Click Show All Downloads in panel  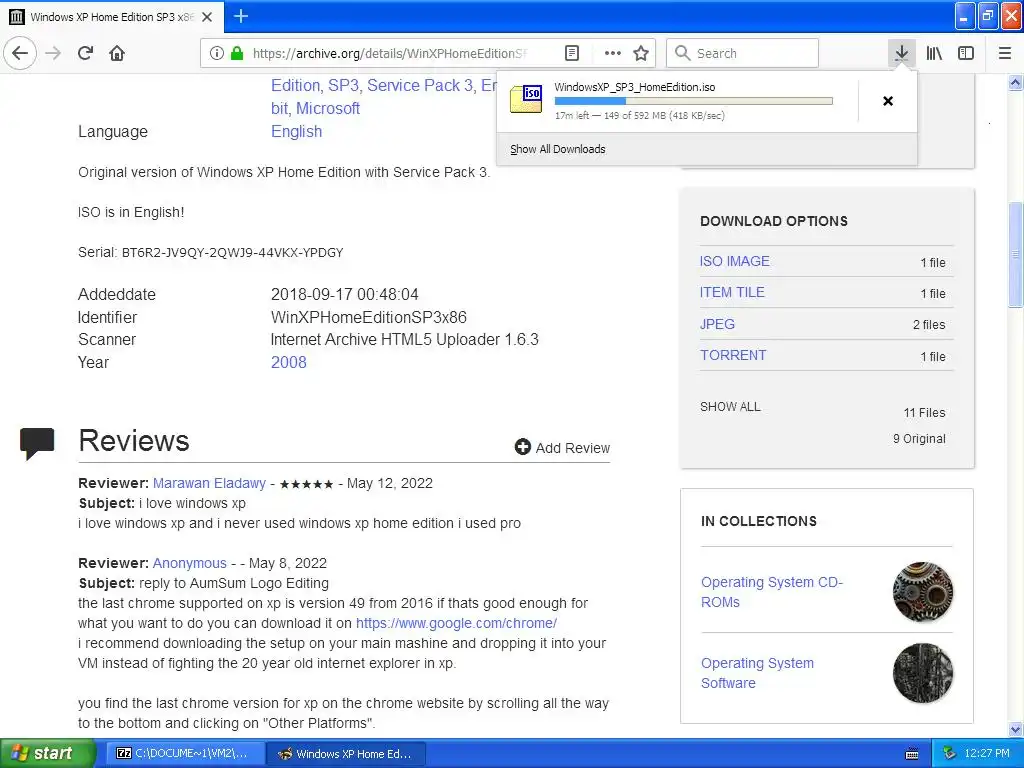click(x=558, y=149)
